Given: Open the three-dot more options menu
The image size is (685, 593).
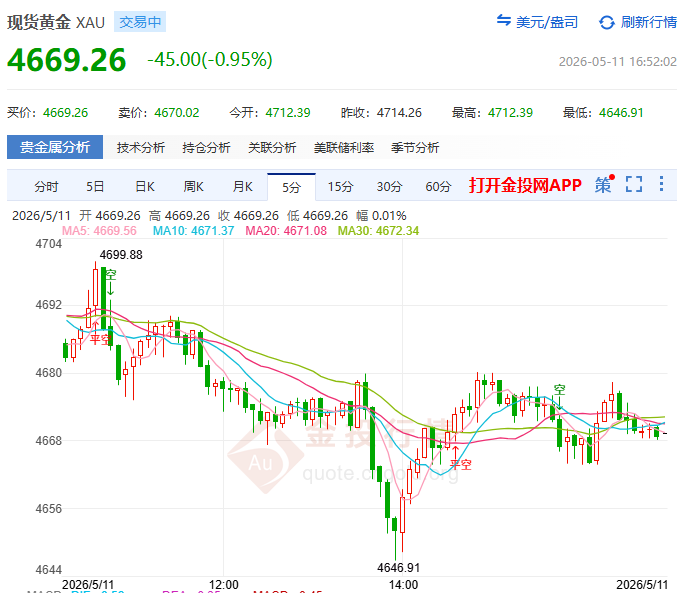Looking at the screenshot, I should coord(661,184).
